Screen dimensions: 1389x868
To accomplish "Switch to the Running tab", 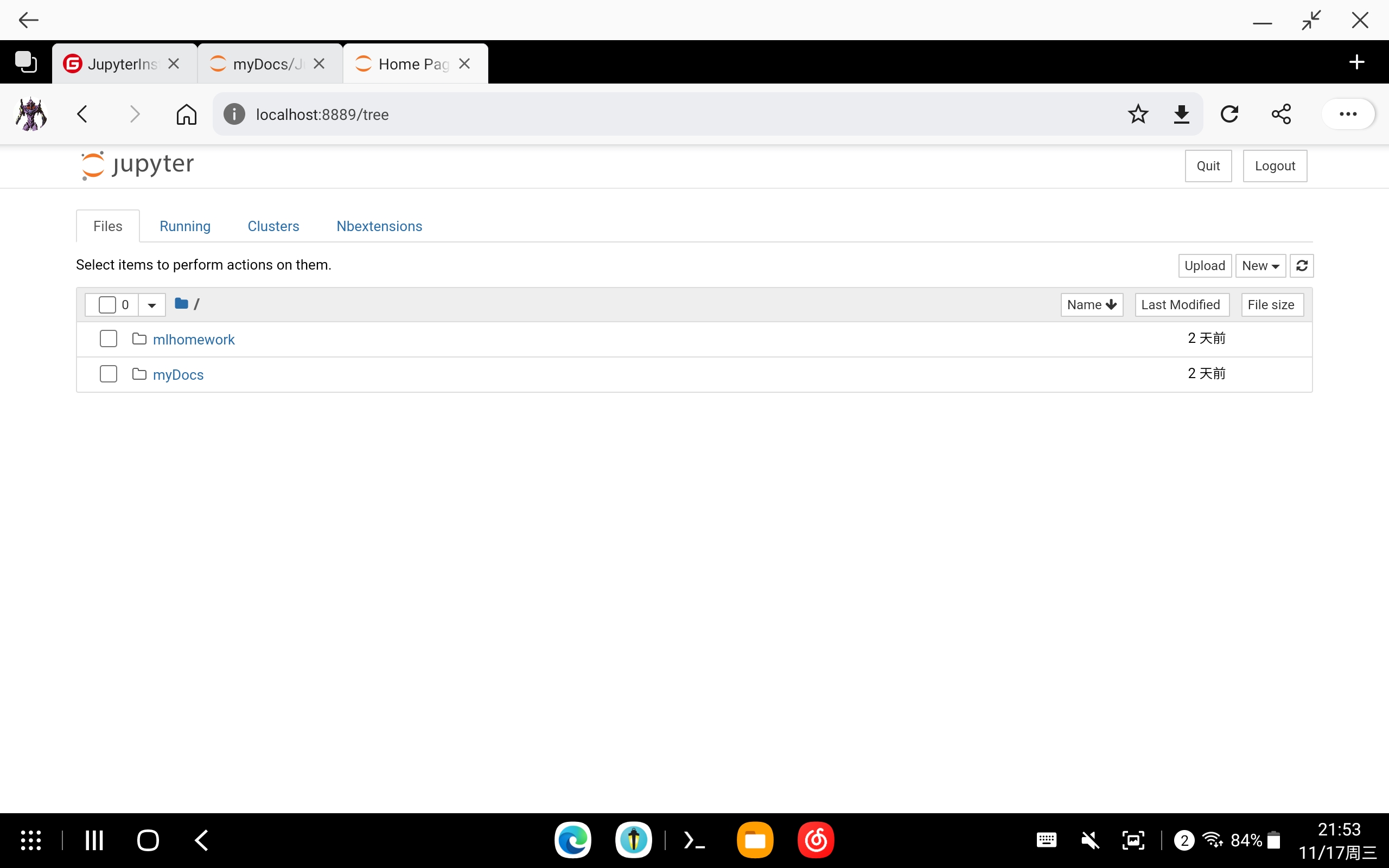I will coord(185,226).
